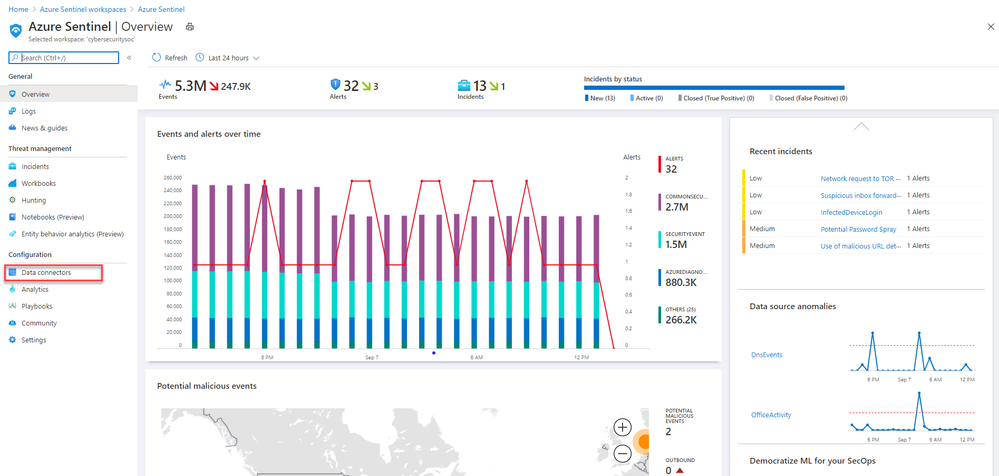
Task: Select Analytics in the sidebar
Action: [x=34, y=289]
